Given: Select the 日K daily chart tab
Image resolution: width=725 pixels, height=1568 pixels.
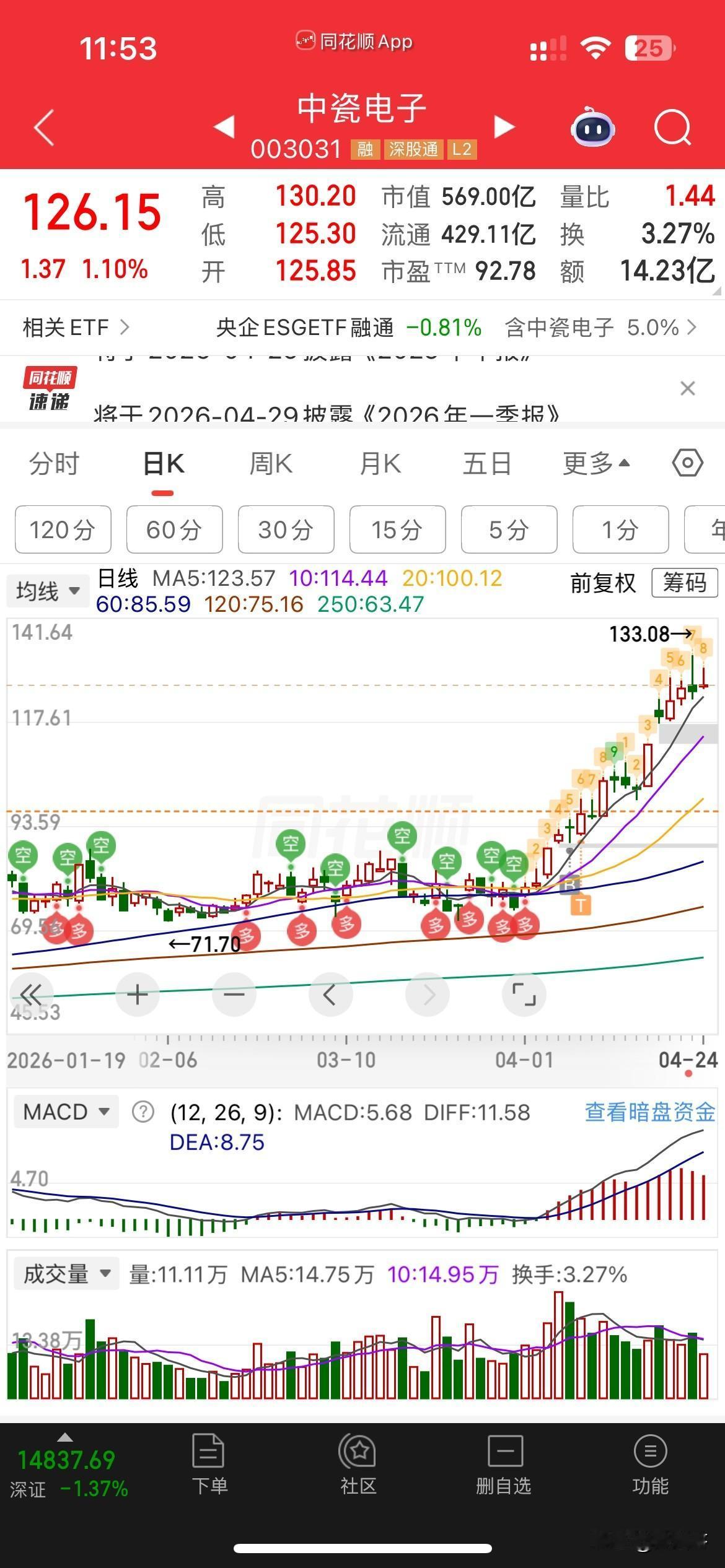Looking at the screenshot, I should (x=164, y=463).
